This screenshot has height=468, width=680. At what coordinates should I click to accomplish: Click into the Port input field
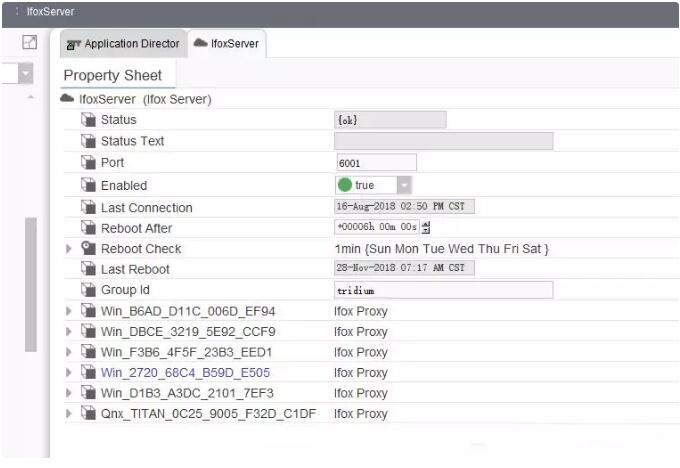pyautogui.click(x=375, y=163)
